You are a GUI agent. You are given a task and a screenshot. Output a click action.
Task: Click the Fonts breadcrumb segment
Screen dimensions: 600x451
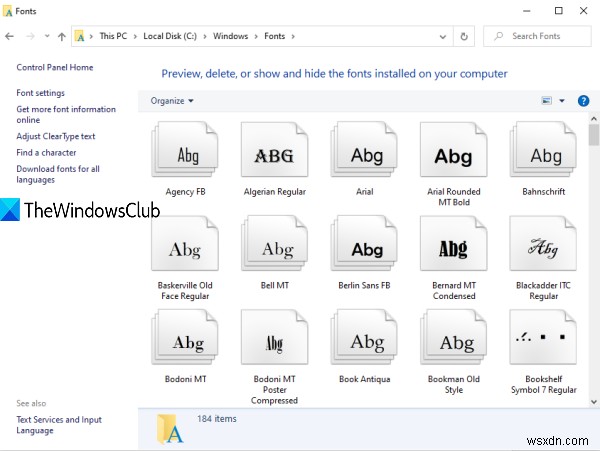pos(274,36)
